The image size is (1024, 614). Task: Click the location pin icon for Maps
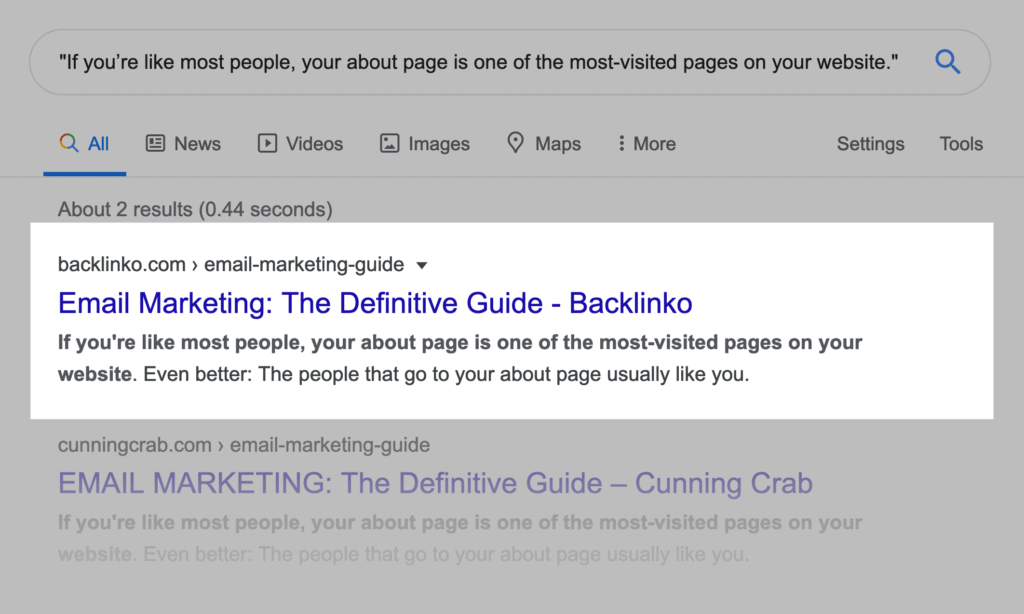pos(516,143)
